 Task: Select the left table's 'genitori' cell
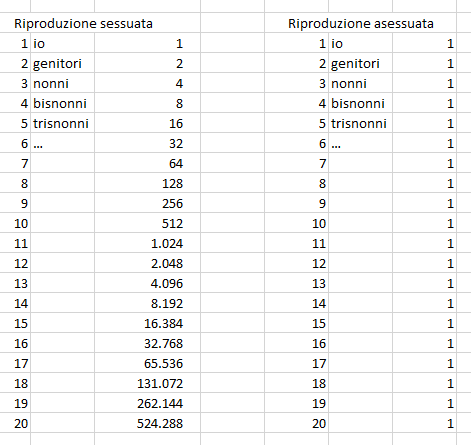point(62,63)
